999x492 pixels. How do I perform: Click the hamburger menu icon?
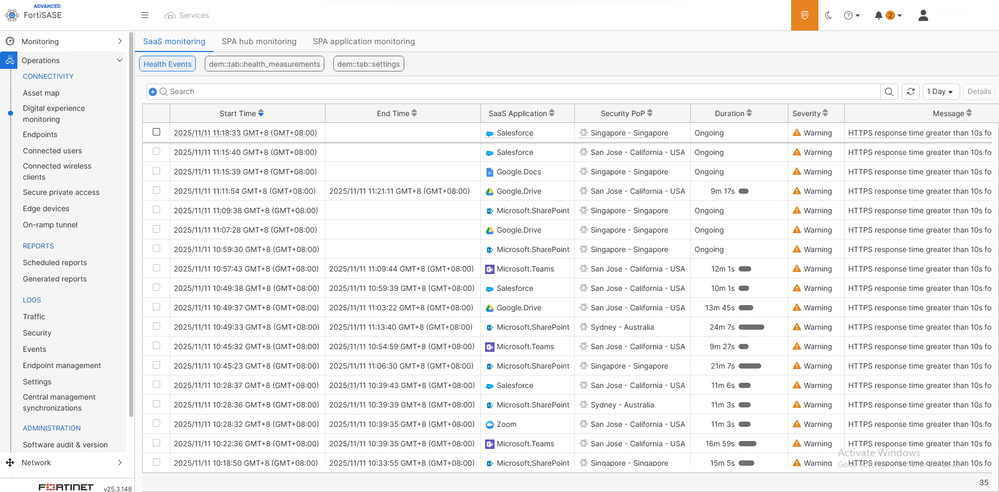pos(145,15)
